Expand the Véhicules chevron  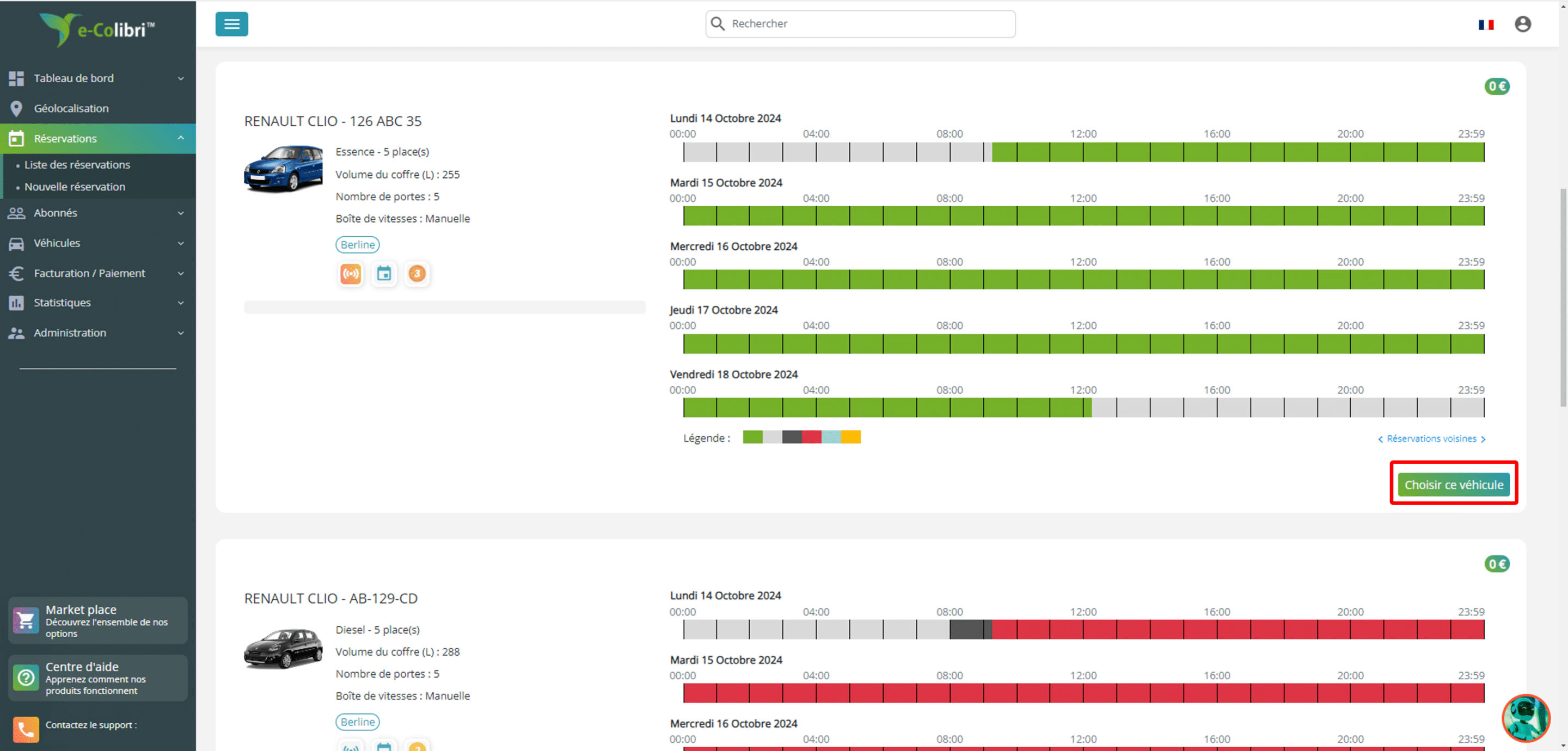(181, 243)
